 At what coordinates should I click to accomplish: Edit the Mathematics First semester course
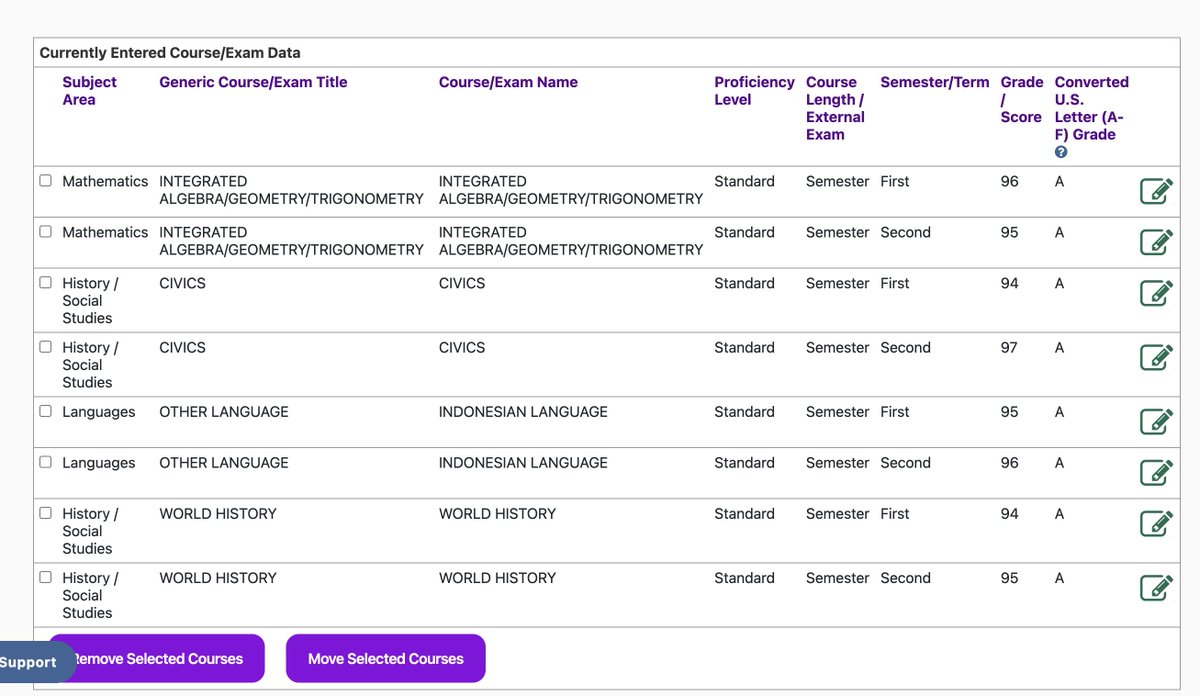pos(1156,190)
